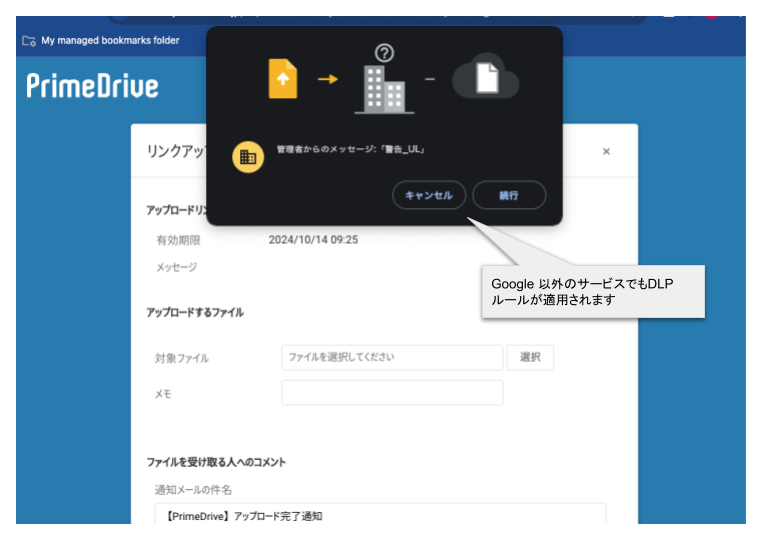Focus the ファイルを選択してください file field
This screenshot has height=540, width=768.
point(392,357)
